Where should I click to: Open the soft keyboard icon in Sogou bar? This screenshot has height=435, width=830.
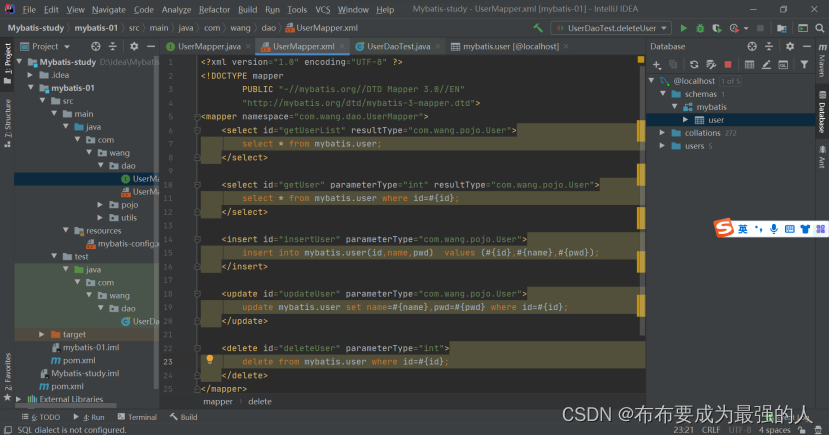(x=789, y=229)
